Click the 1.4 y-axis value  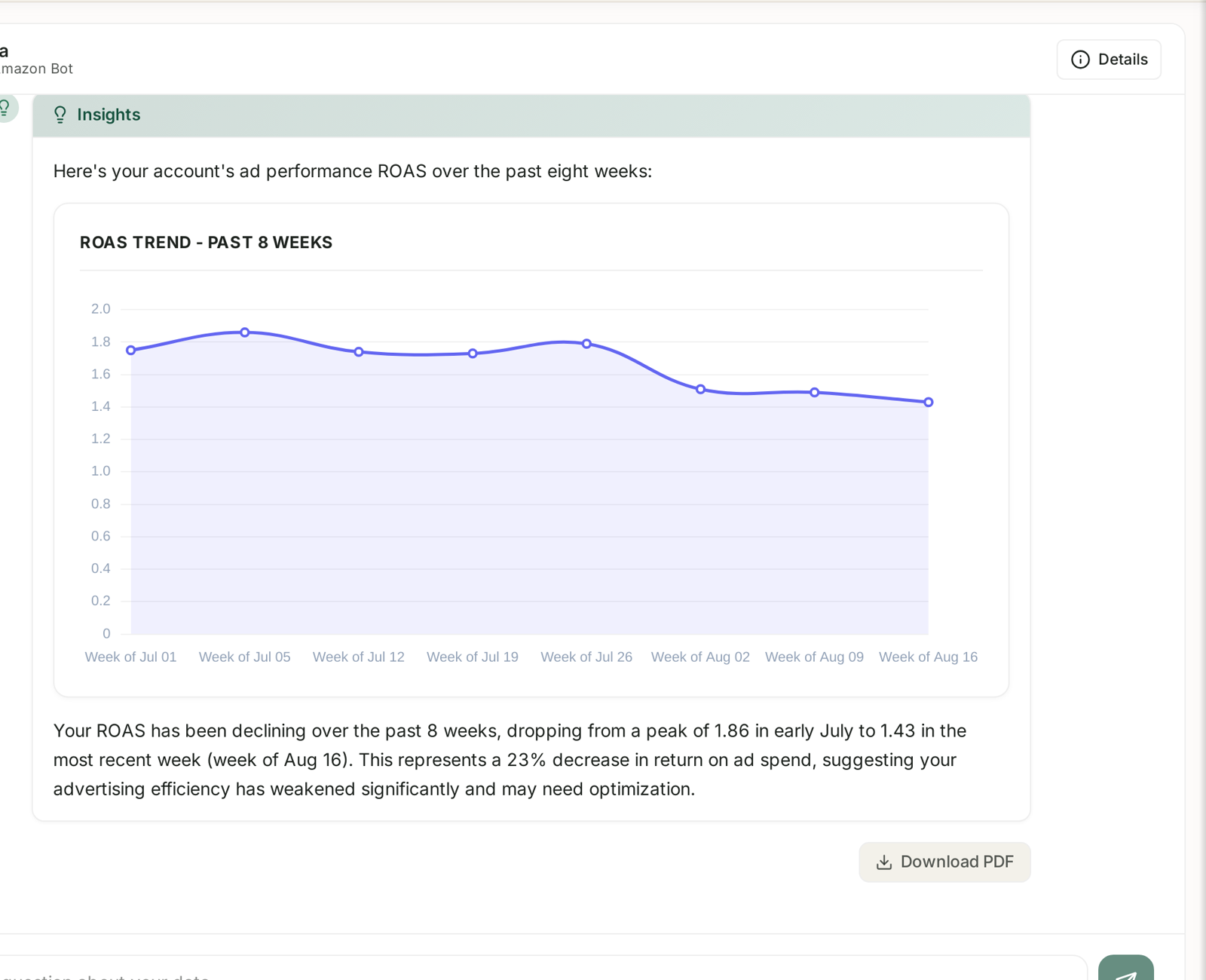click(x=101, y=407)
